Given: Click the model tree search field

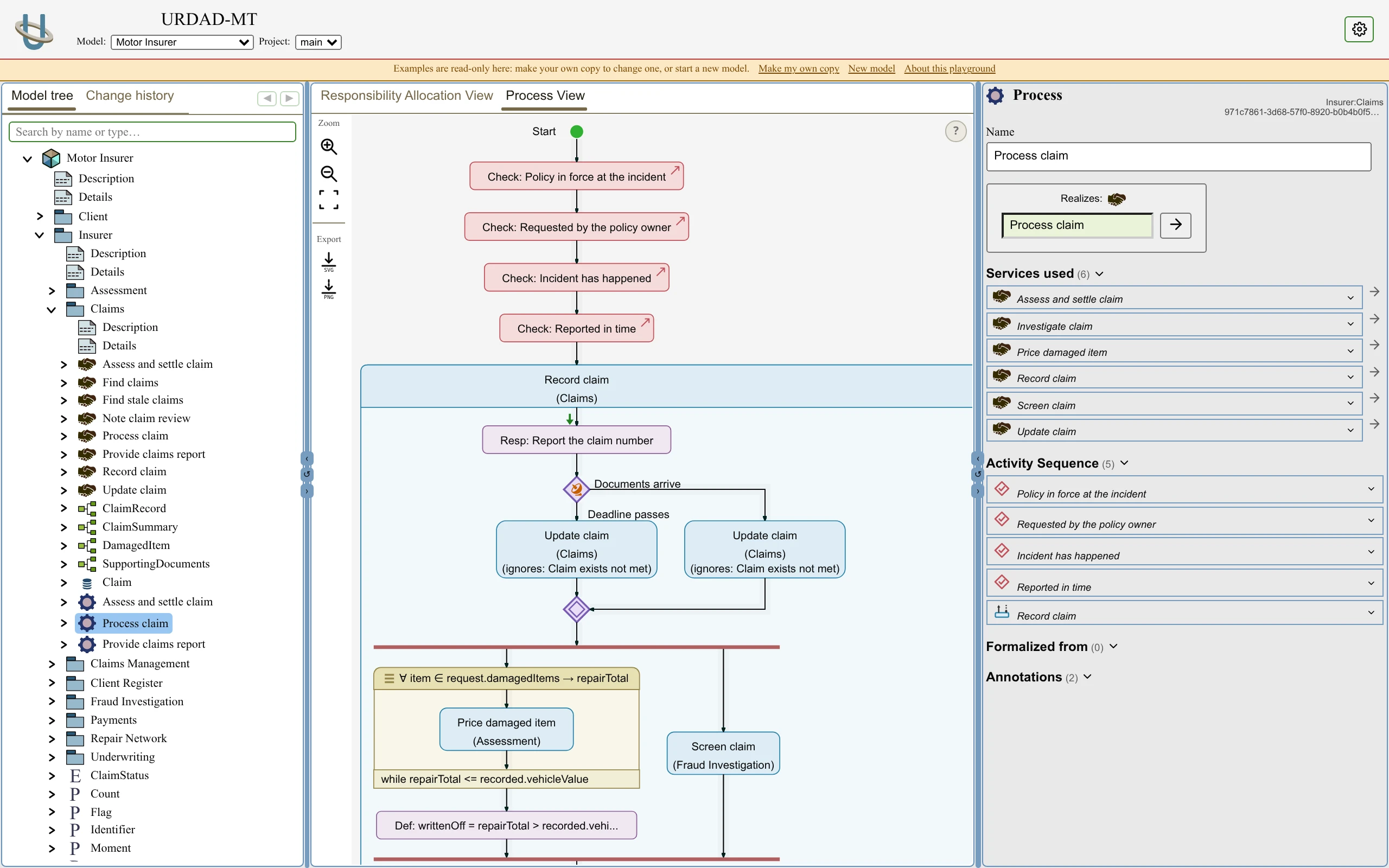Looking at the screenshot, I should 152,132.
